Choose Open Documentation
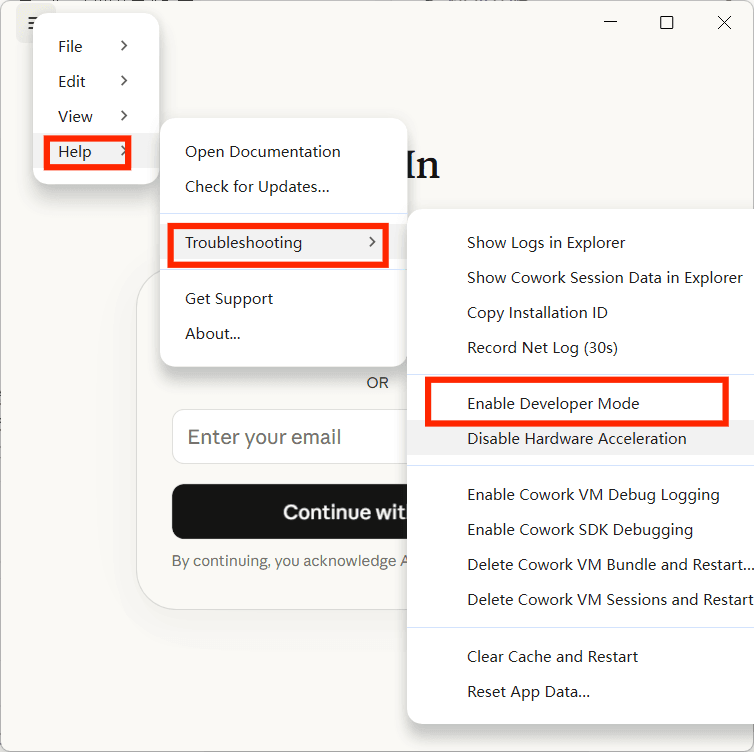 coord(283,151)
